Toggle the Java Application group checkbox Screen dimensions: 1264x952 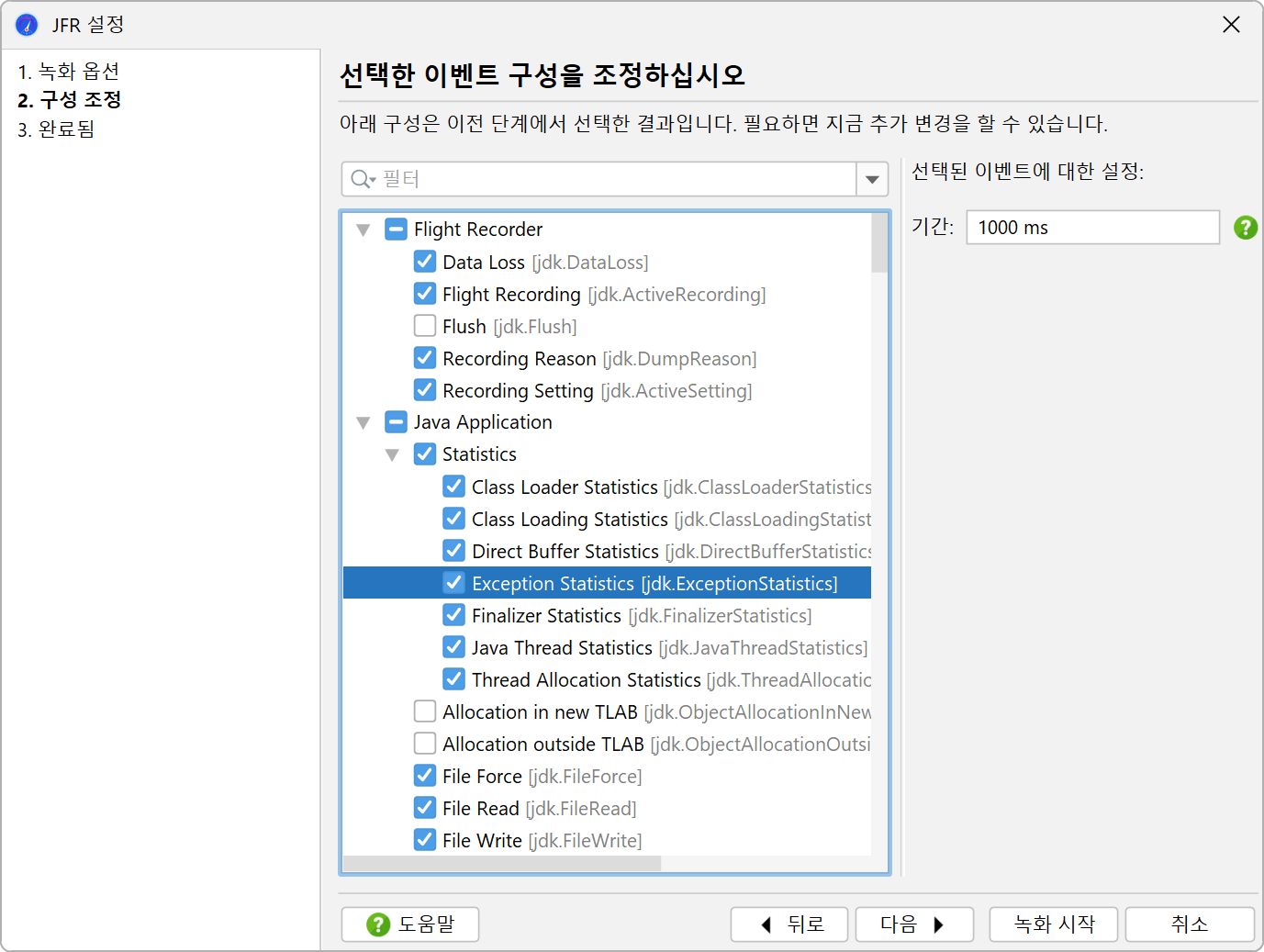point(396,422)
